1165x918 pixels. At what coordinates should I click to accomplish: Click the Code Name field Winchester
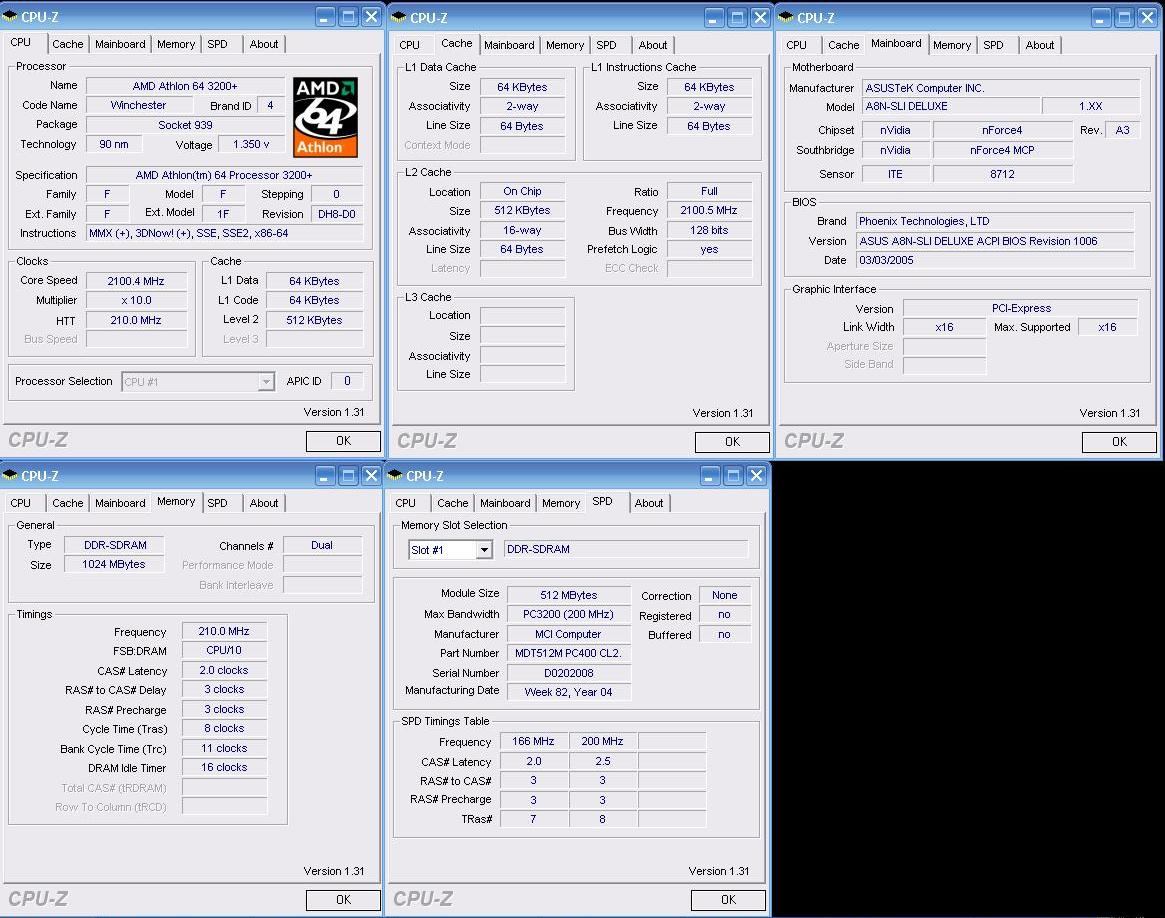point(138,105)
